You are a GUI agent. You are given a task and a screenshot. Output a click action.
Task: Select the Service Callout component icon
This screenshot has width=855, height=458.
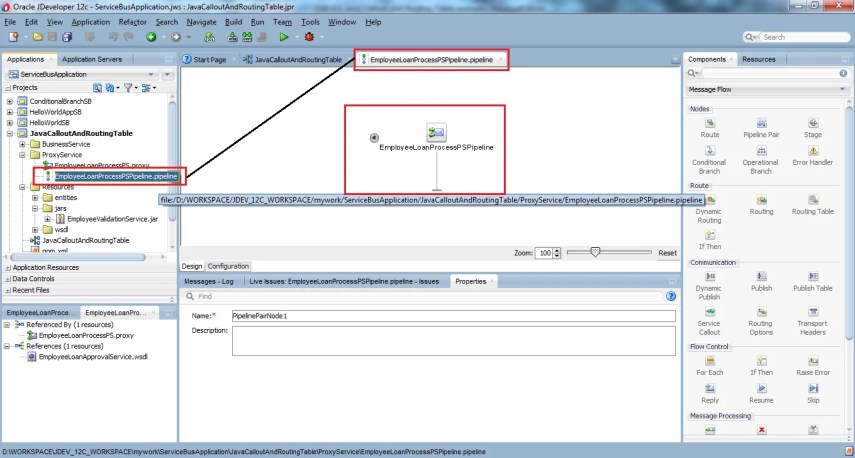[x=709, y=312]
